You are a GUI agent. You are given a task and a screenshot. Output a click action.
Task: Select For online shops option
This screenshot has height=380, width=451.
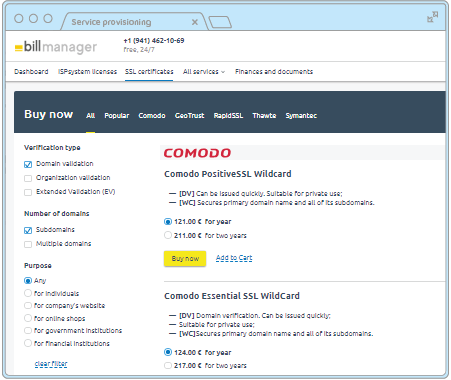28,318
